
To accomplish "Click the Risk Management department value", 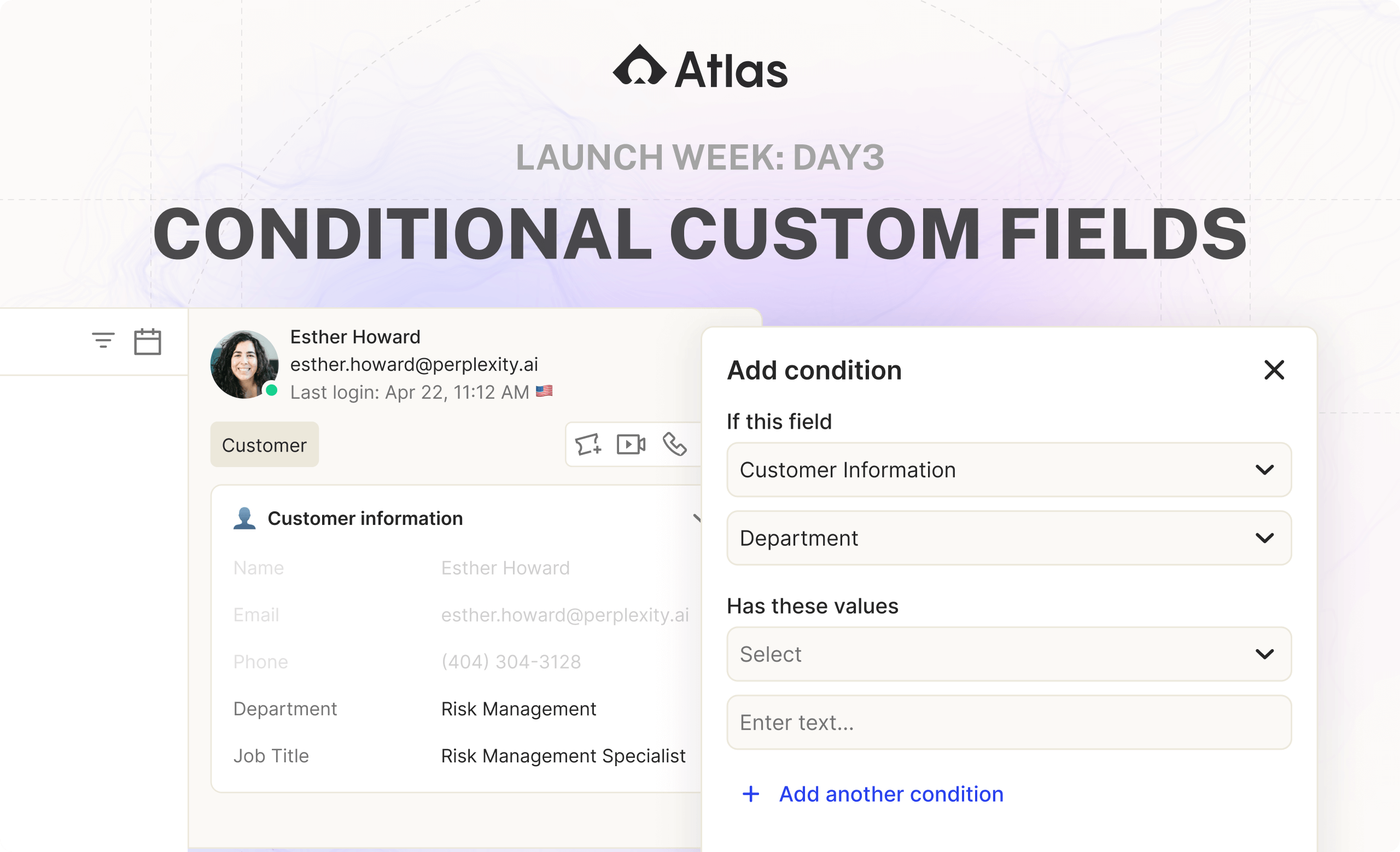I will 519,709.
